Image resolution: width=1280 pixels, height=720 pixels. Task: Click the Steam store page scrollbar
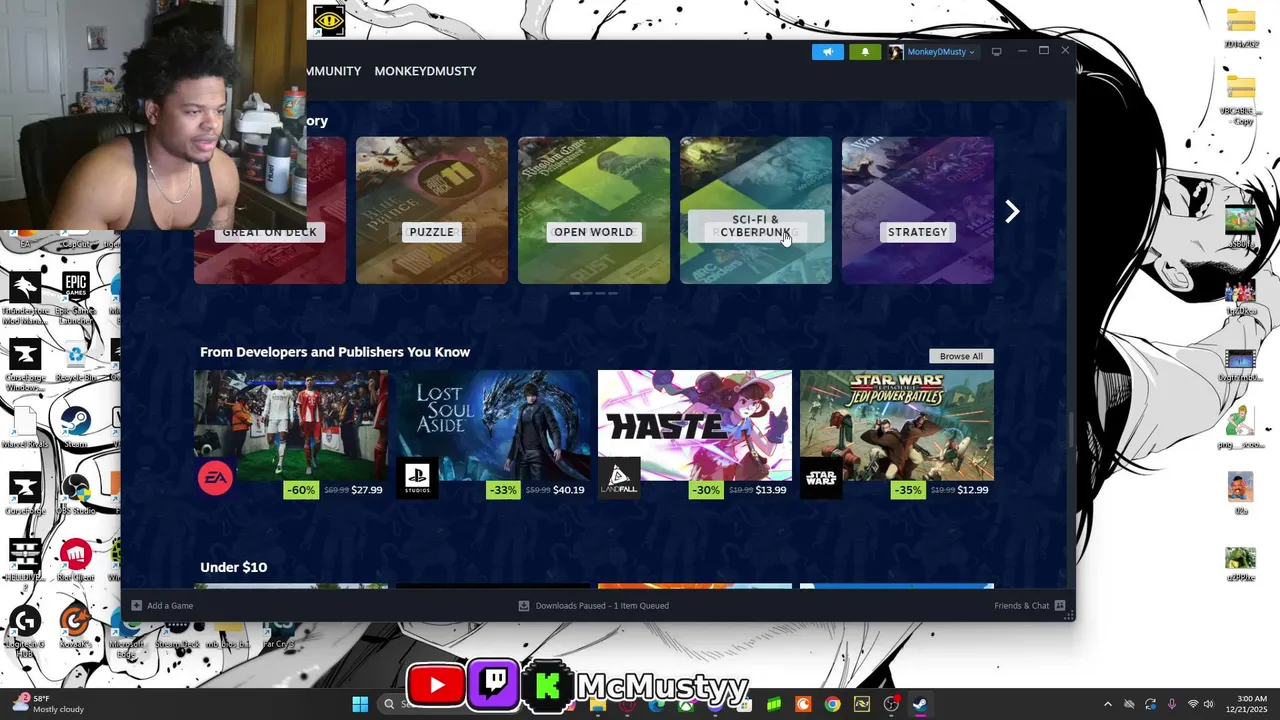[x=1071, y=430]
